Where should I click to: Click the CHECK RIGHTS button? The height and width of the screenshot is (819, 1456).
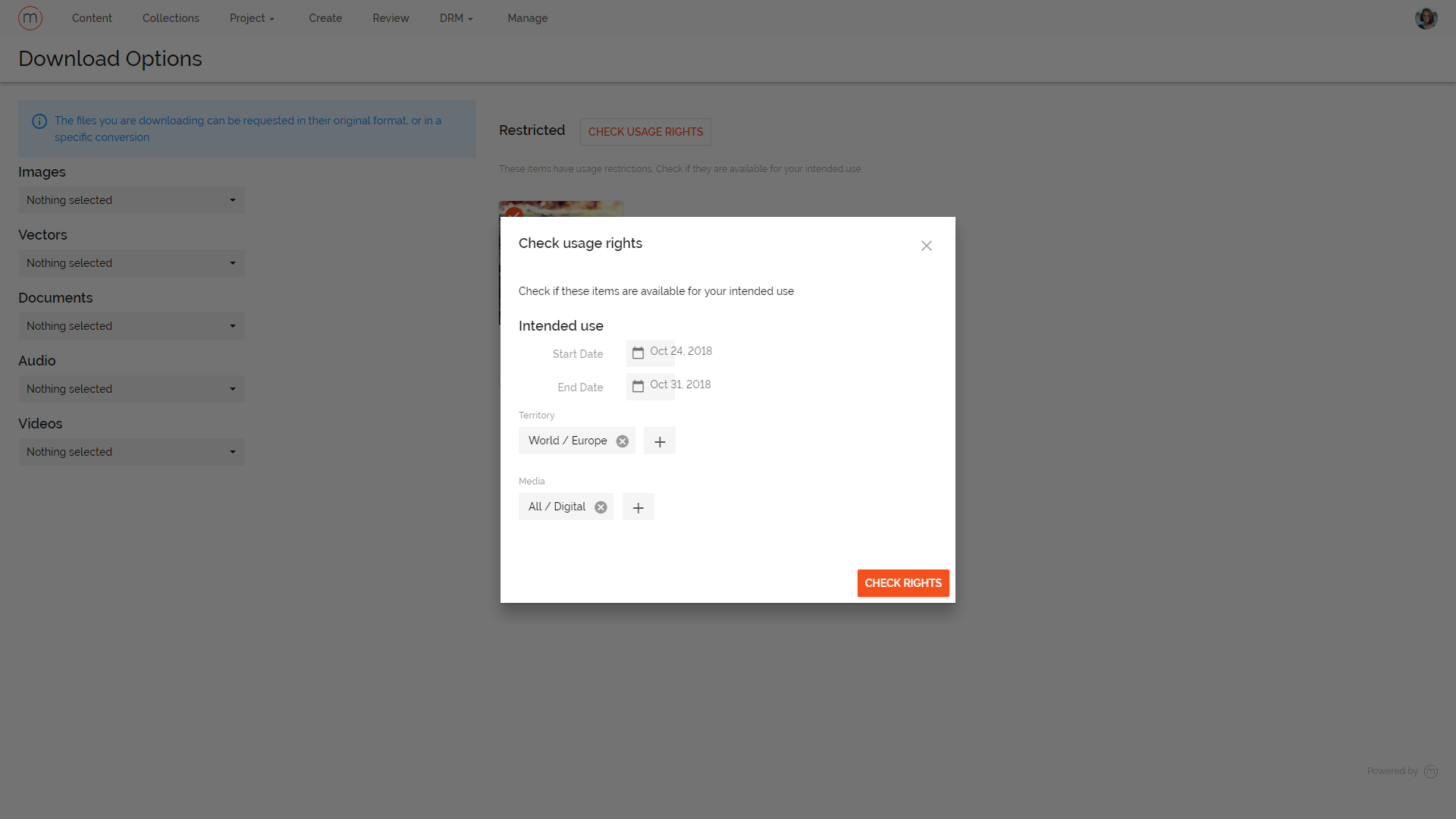click(x=902, y=582)
